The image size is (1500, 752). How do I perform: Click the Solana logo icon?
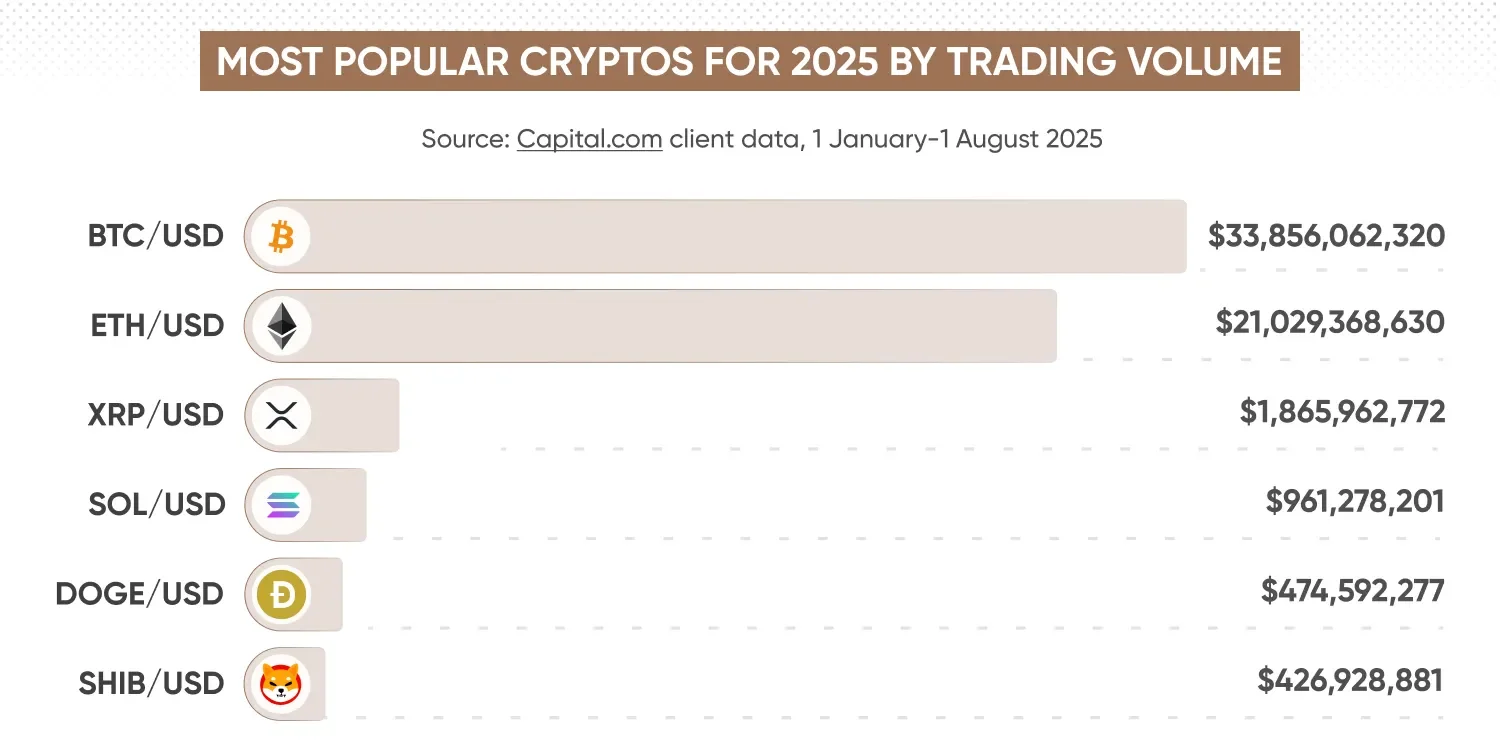pos(282,505)
